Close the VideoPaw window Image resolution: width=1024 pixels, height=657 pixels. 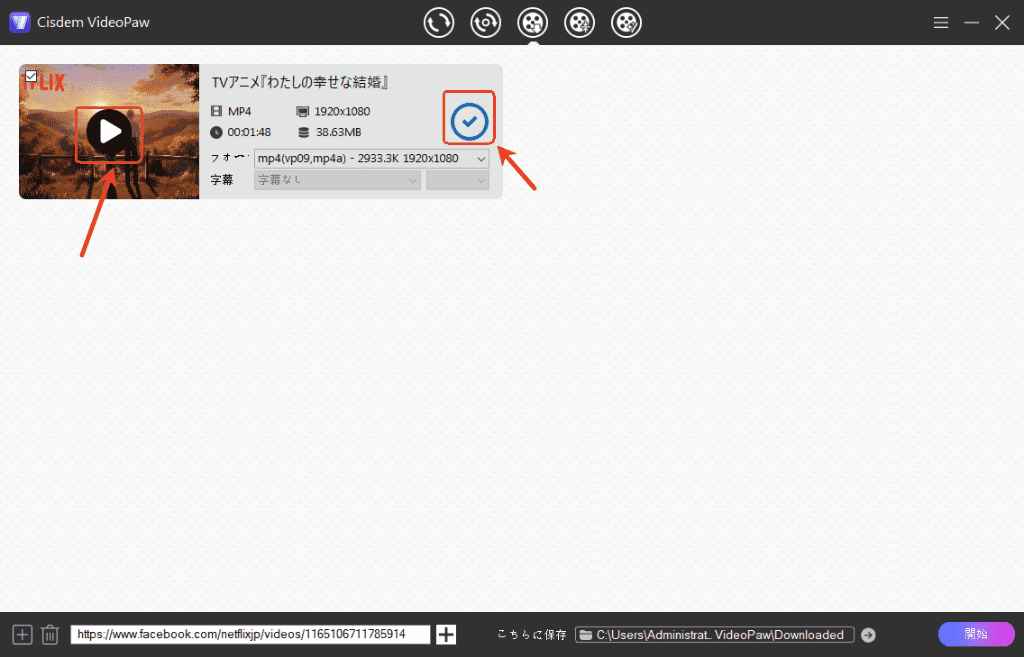(1002, 23)
